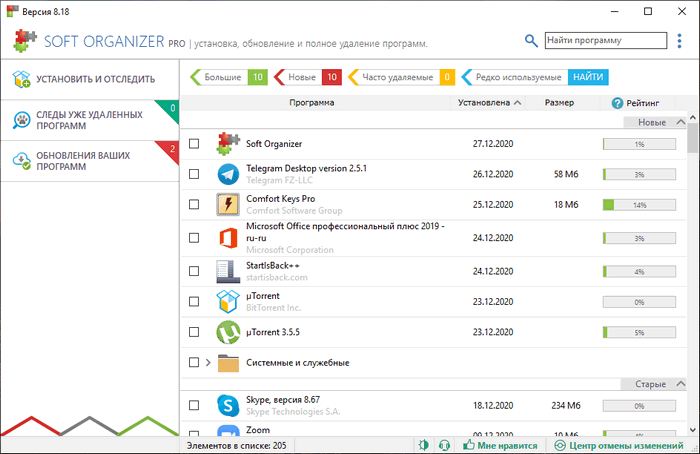Viewport: 700px width, 454px height.
Task: Click the BitTorrent Inc. µTorrent box icon
Action: click(x=228, y=302)
